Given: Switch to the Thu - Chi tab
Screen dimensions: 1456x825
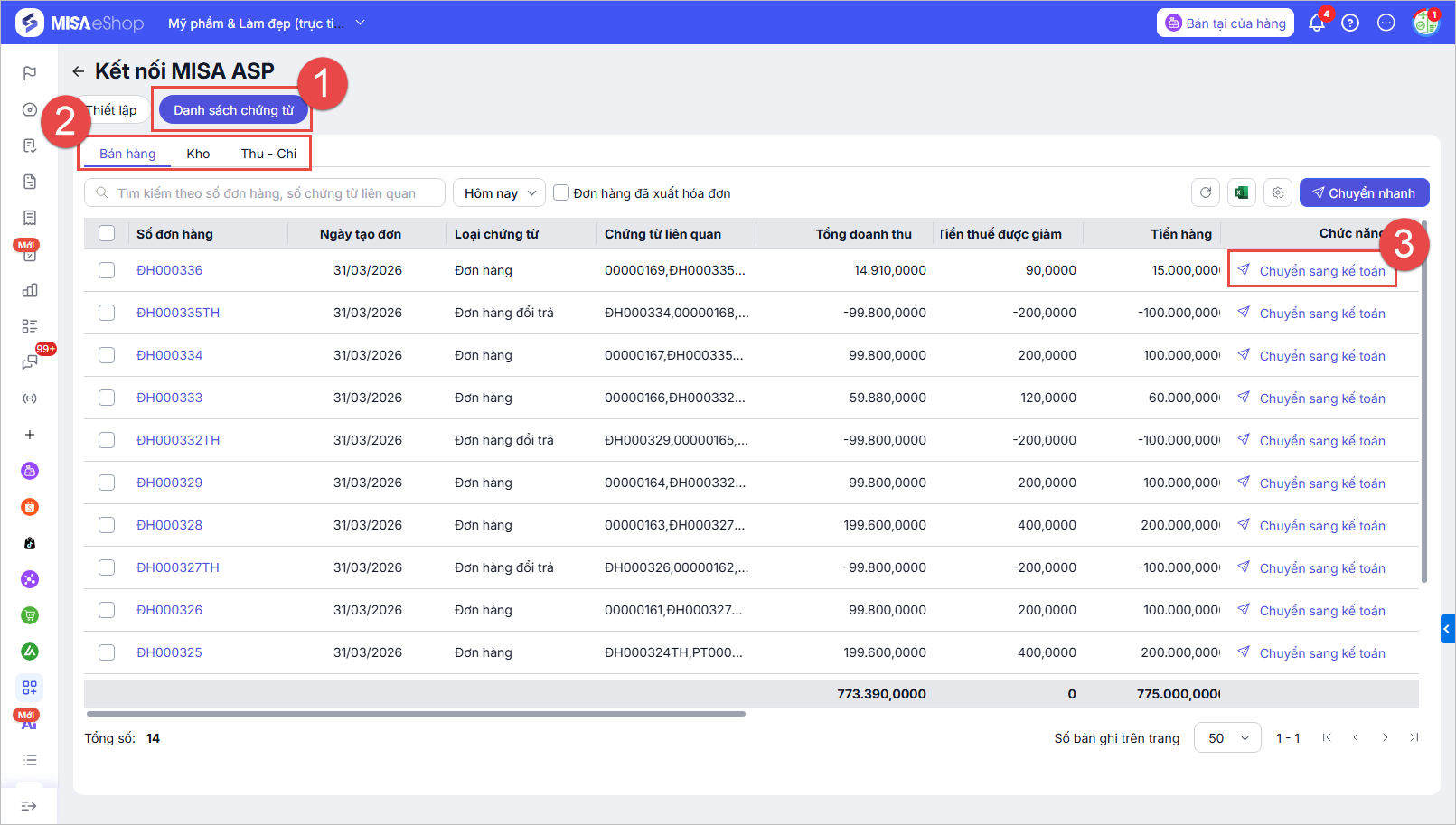Looking at the screenshot, I should tap(268, 154).
